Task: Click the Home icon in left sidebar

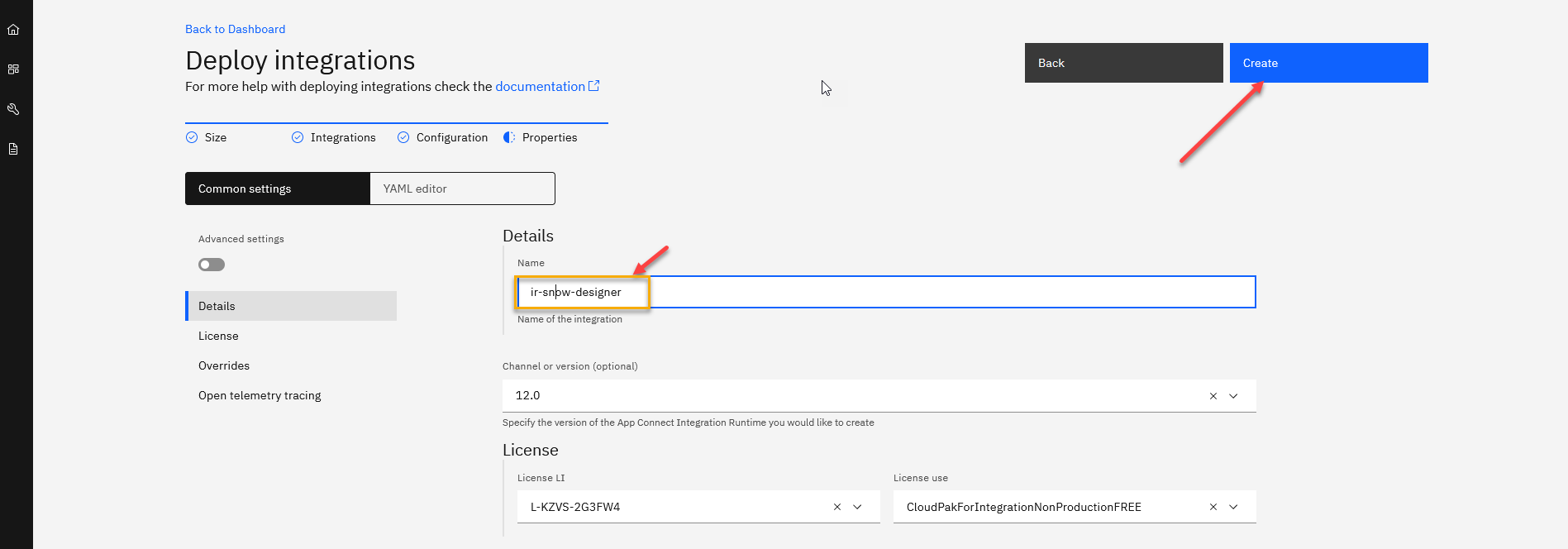Action: pyautogui.click(x=13, y=30)
